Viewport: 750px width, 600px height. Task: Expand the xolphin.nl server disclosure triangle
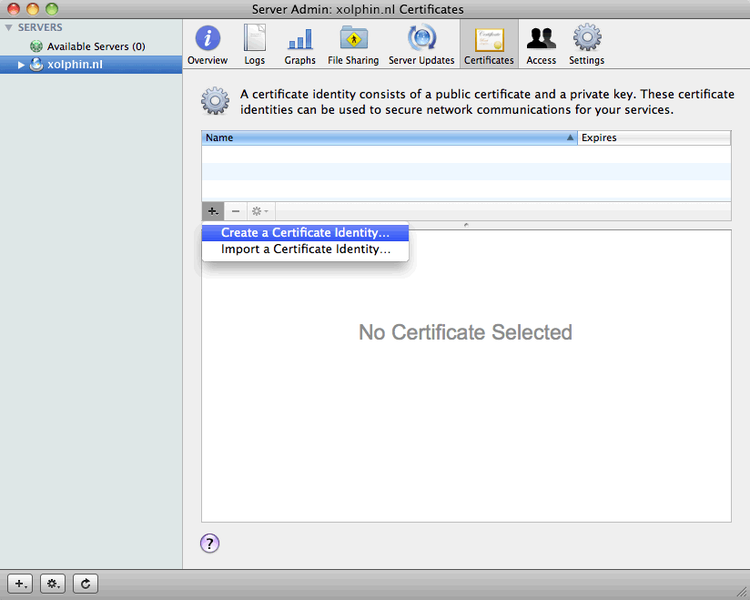[21, 65]
